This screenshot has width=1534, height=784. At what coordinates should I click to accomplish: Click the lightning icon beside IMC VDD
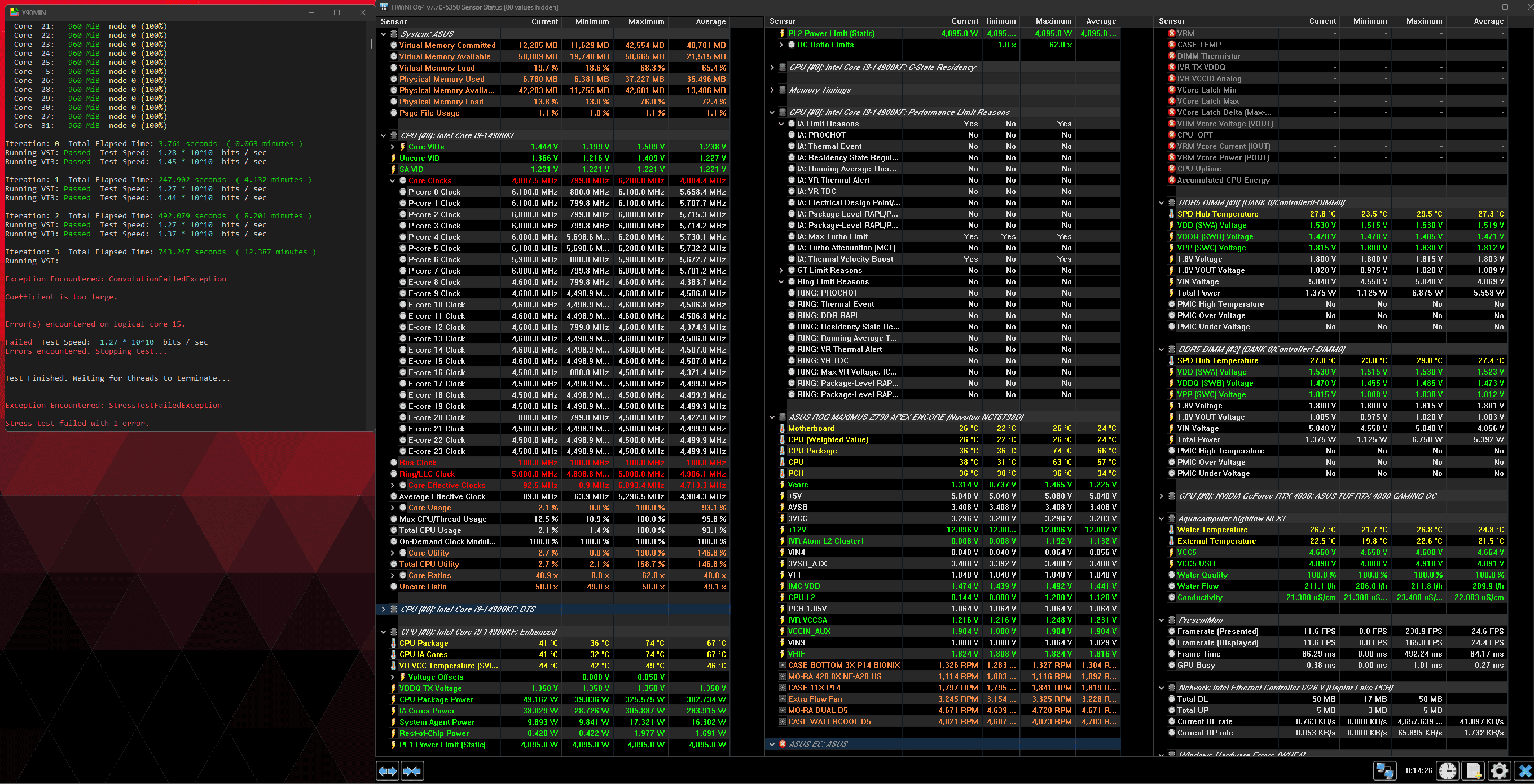pos(782,587)
